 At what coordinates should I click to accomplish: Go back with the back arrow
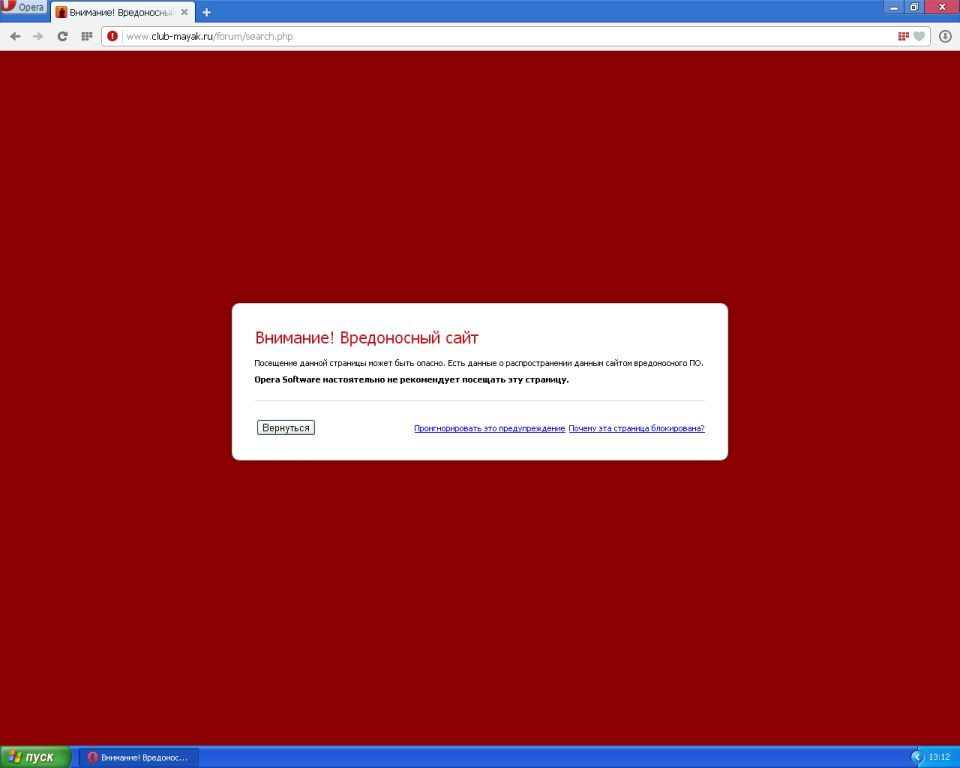point(15,36)
